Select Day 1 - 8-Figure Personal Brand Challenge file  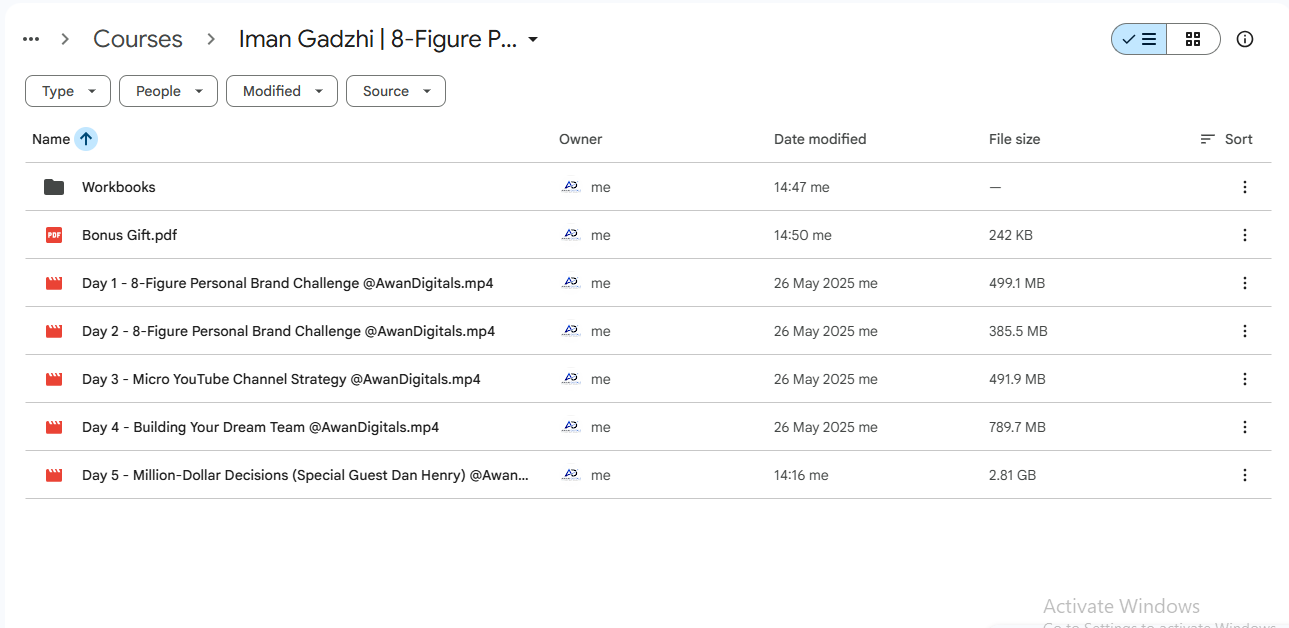(288, 283)
